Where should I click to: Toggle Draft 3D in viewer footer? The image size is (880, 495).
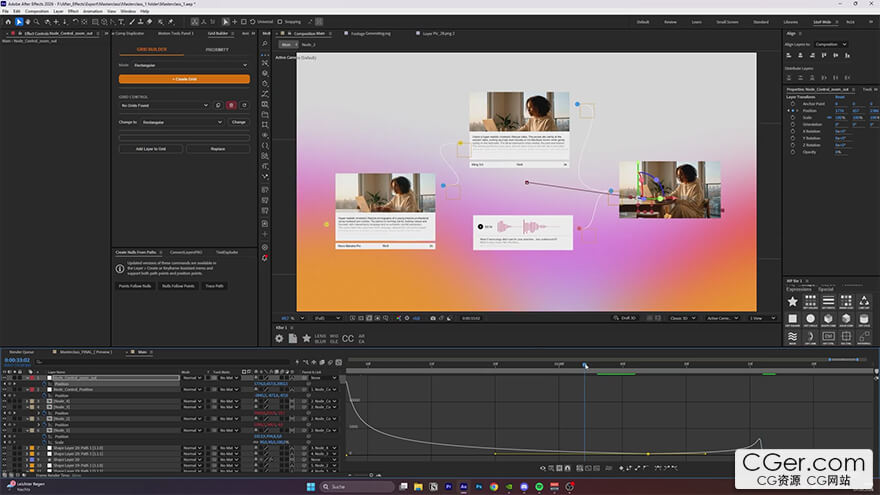[x=625, y=318]
